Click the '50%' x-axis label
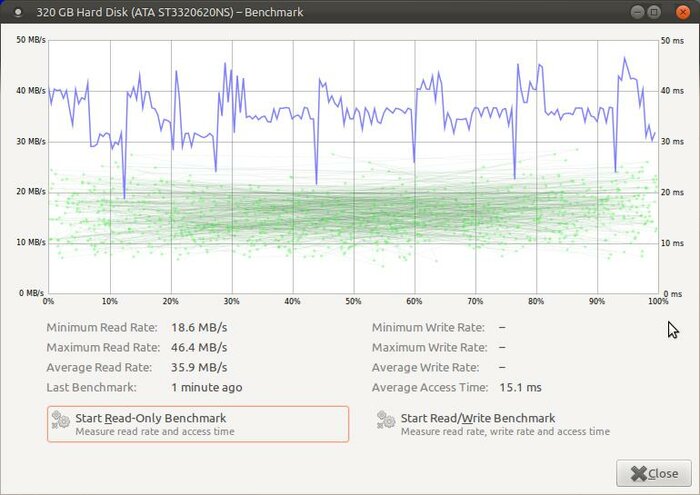The image size is (700, 495). click(353, 301)
